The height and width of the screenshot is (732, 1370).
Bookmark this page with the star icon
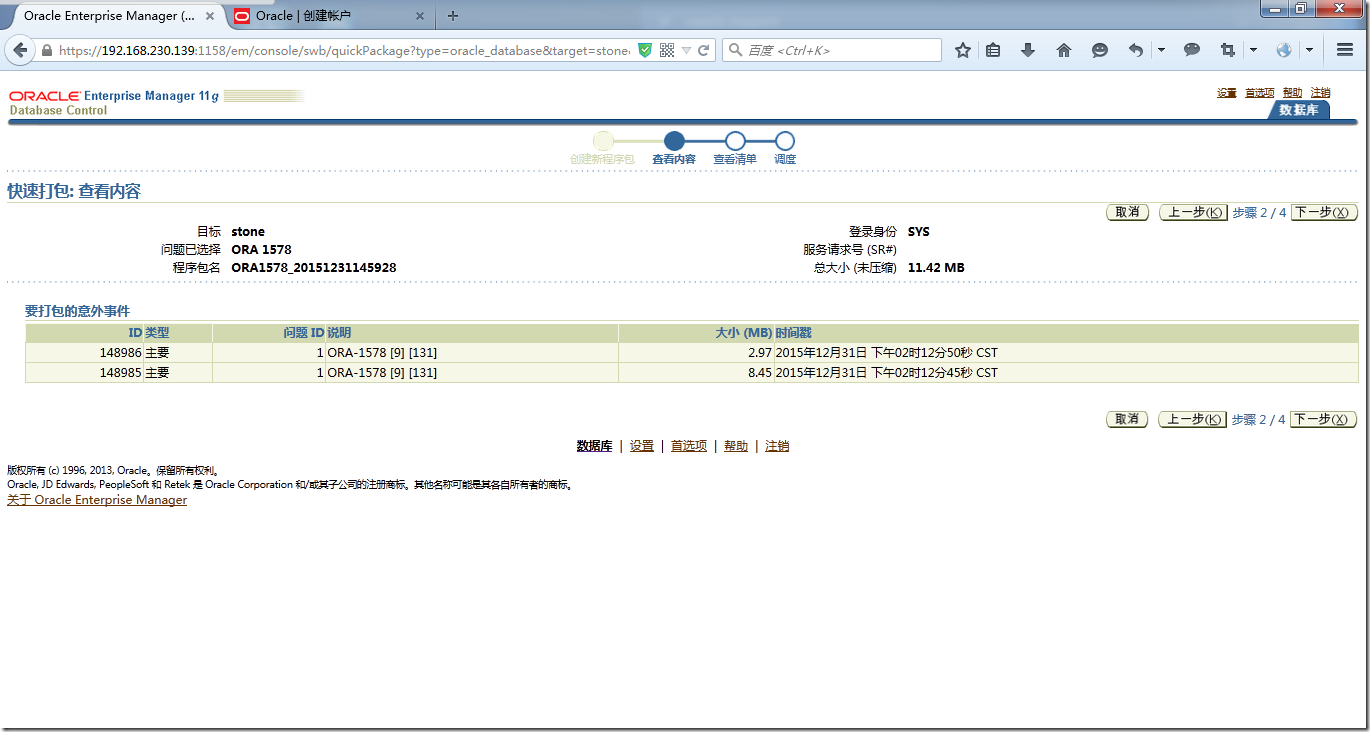963,50
